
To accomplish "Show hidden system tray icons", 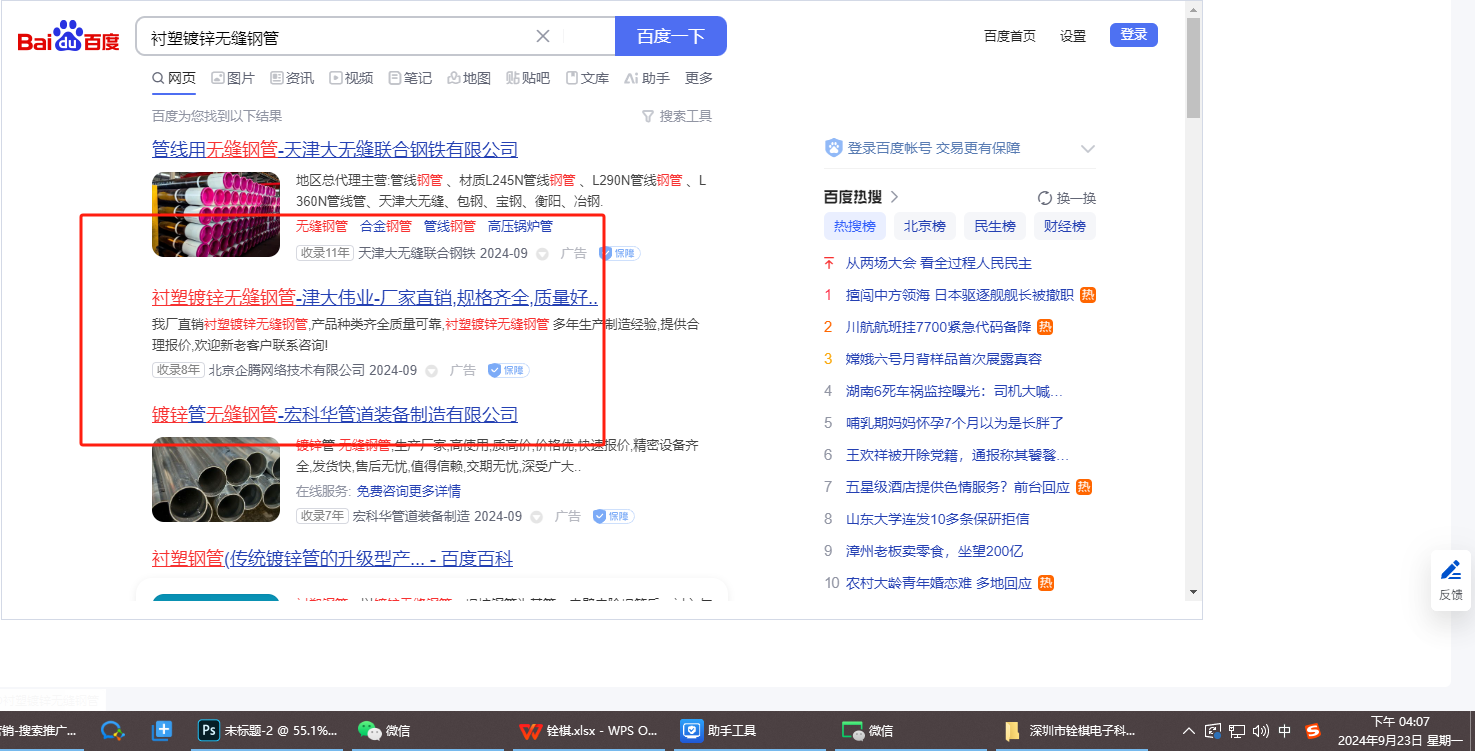I will [1188, 731].
